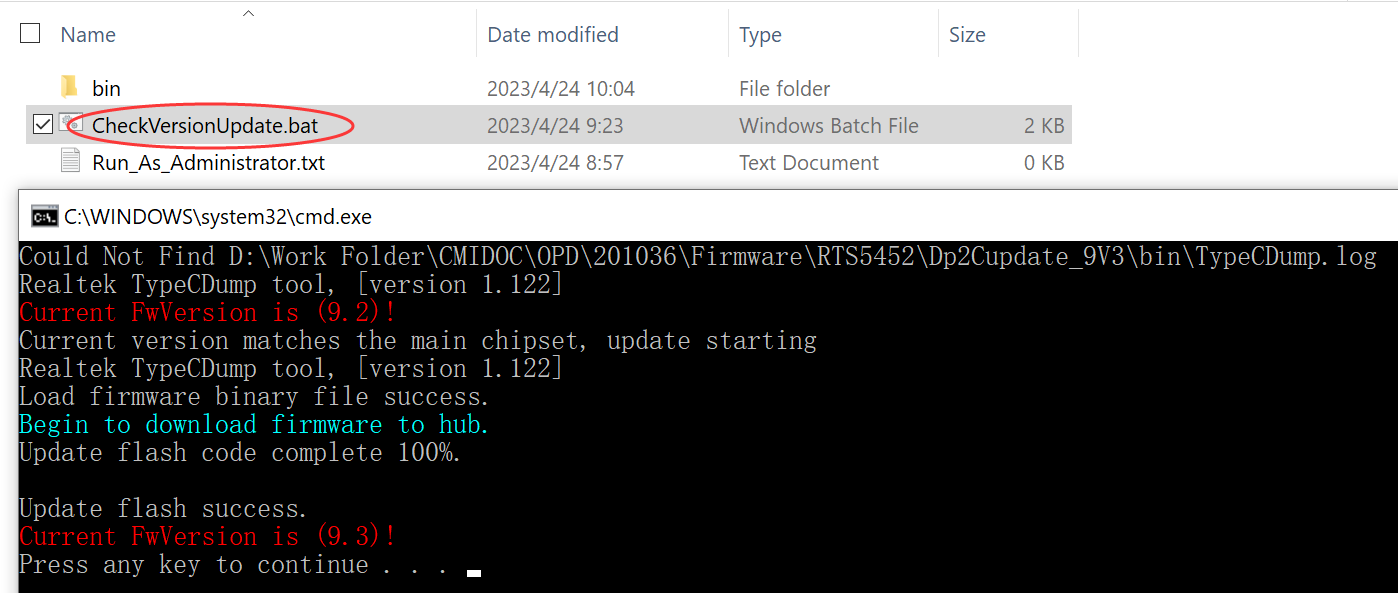Sort by the Type column header
Screen dimensions: 1398x593
(x=760, y=35)
